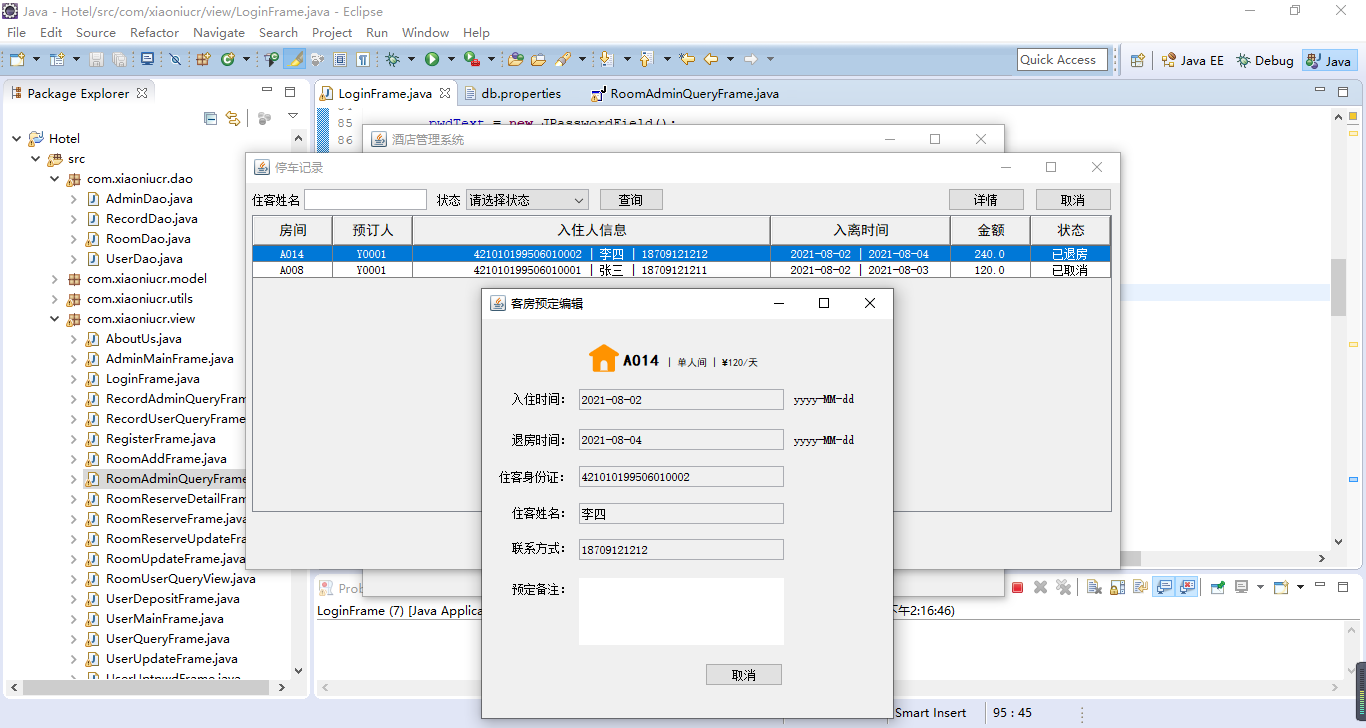Toggle Show Console on Standard Out
The width and height of the screenshot is (1366, 728).
point(1163,587)
